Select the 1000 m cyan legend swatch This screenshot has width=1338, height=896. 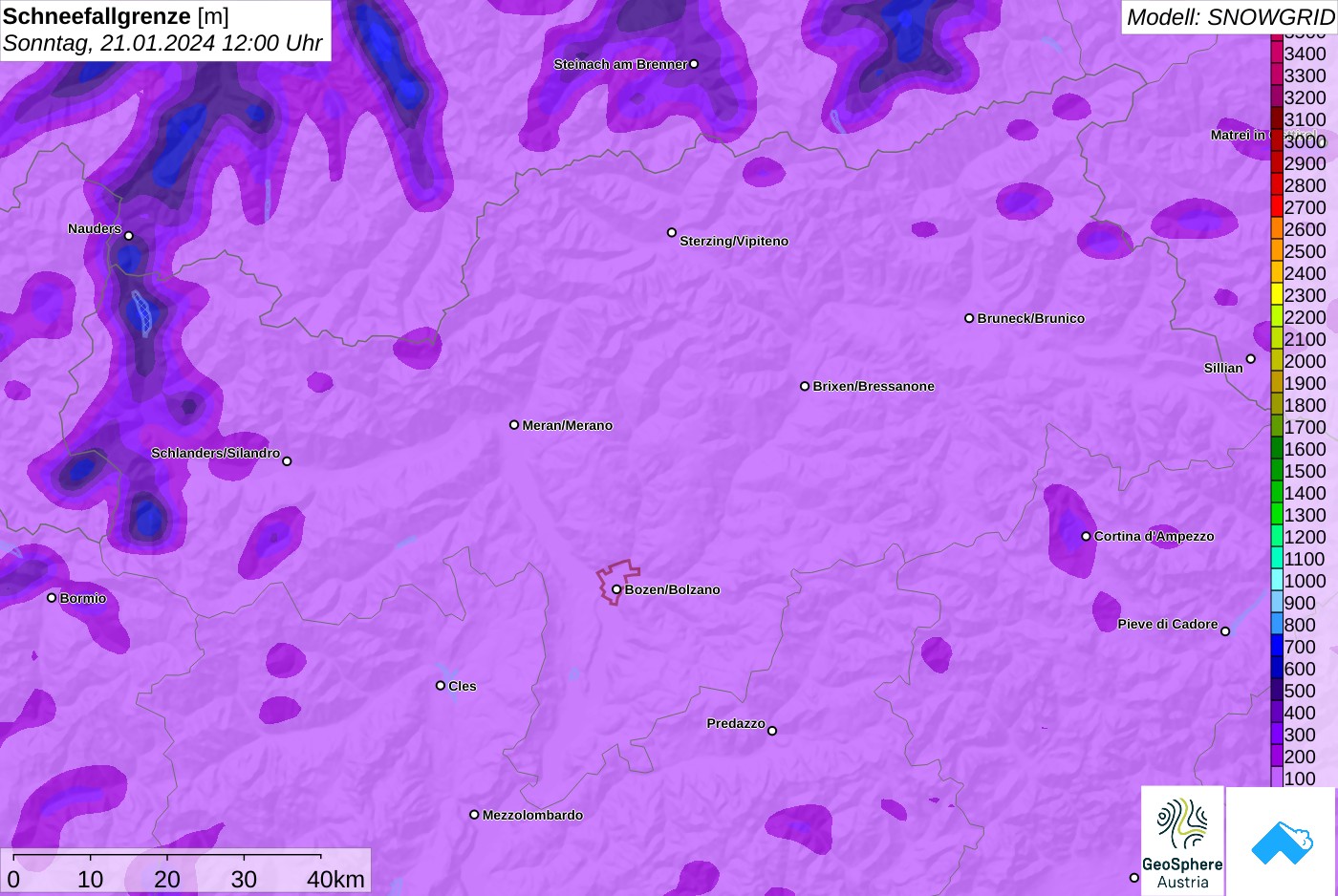[1277, 580]
